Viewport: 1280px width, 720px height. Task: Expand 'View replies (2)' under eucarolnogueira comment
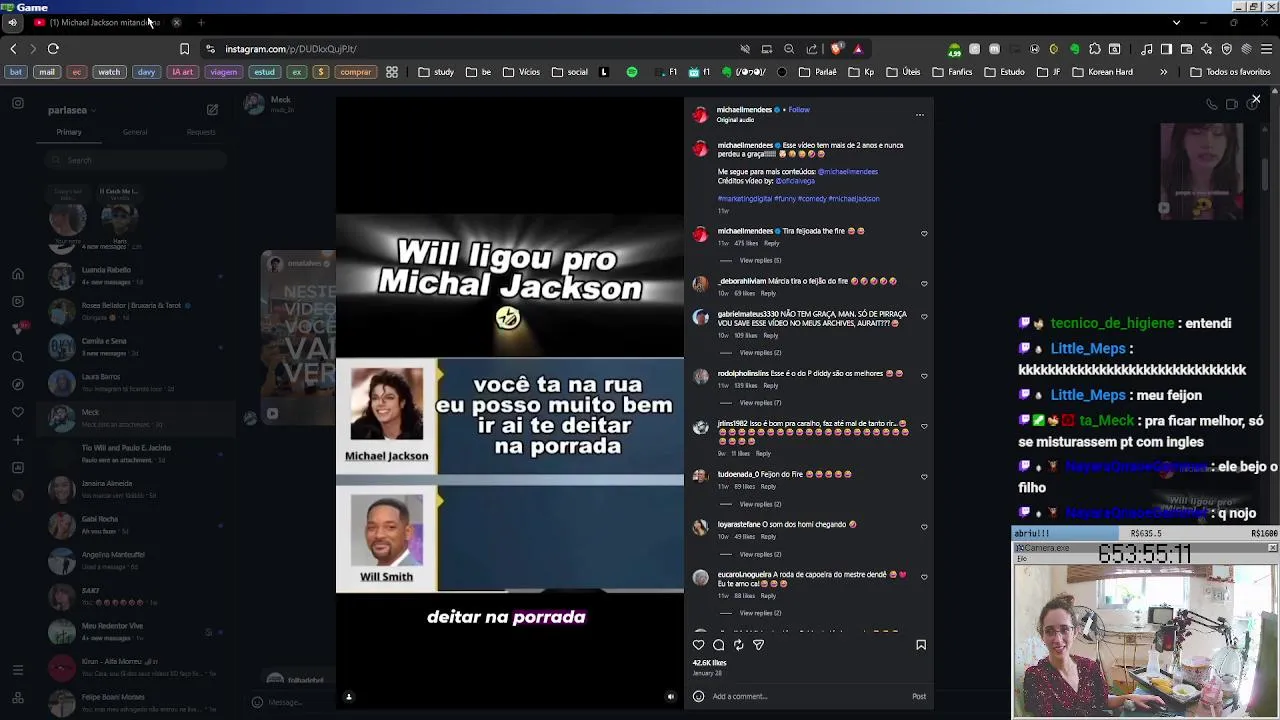tap(760, 613)
